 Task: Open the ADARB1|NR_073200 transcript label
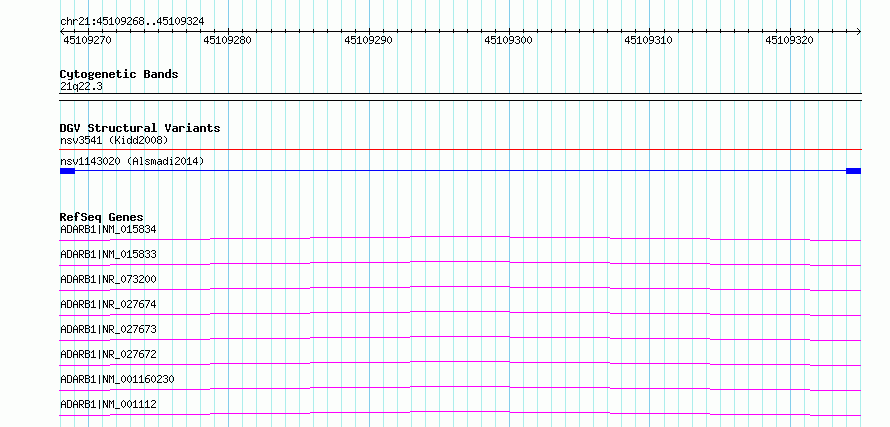[108, 279]
